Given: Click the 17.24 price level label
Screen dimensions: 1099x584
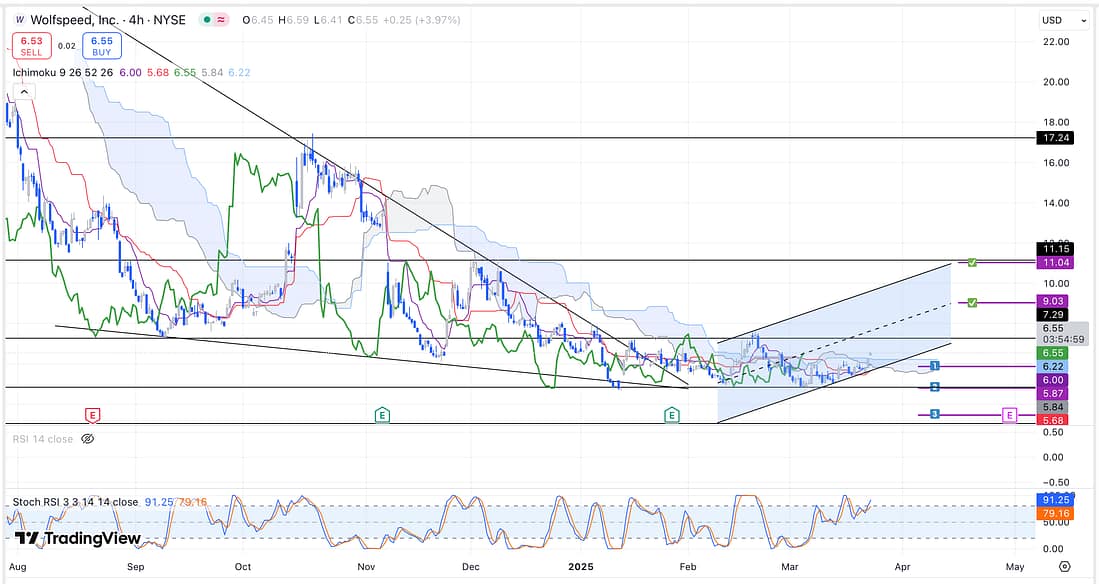Looking at the screenshot, I should click(x=1058, y=137).
